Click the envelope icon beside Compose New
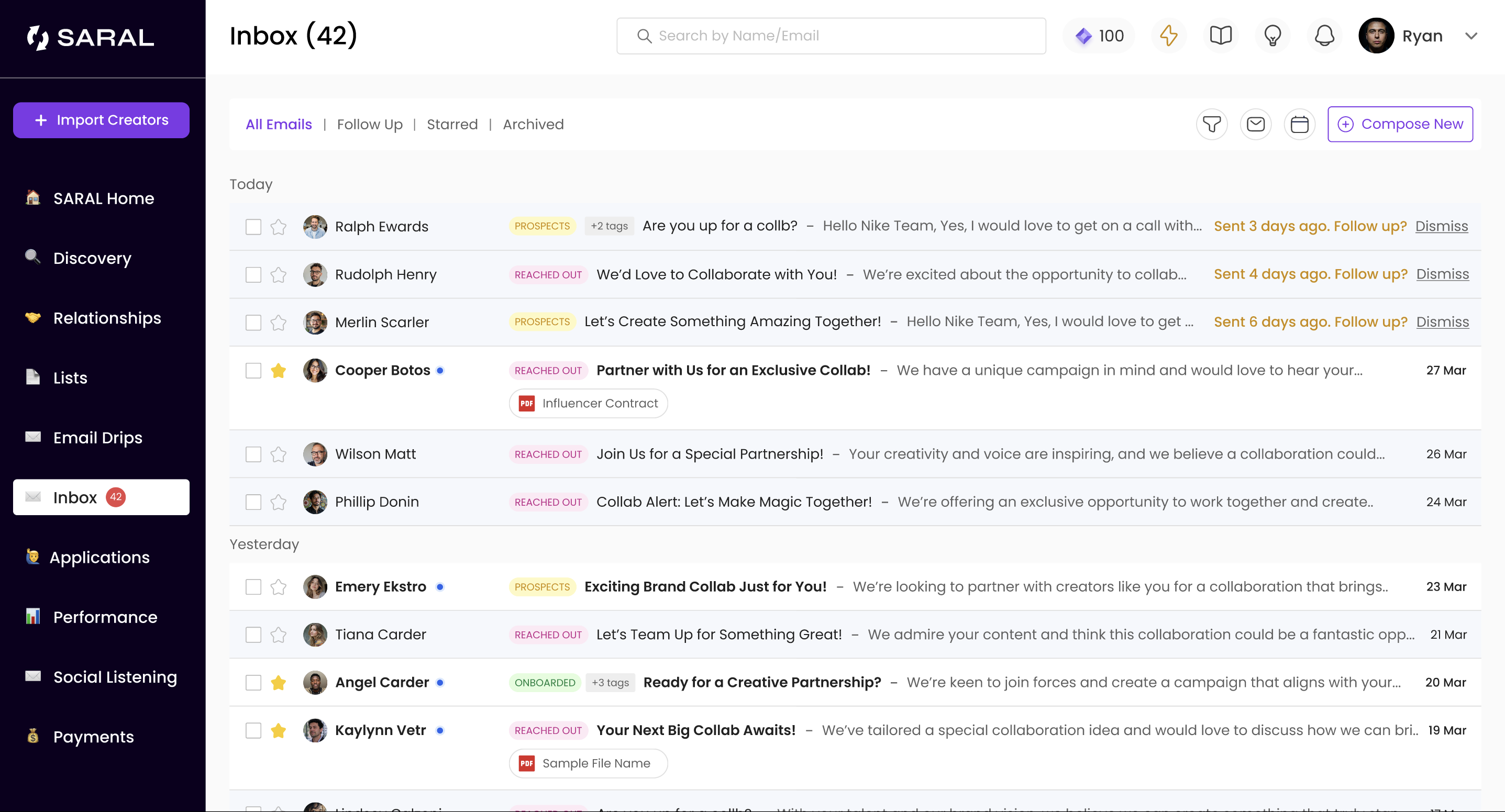 coord(1256,124)
